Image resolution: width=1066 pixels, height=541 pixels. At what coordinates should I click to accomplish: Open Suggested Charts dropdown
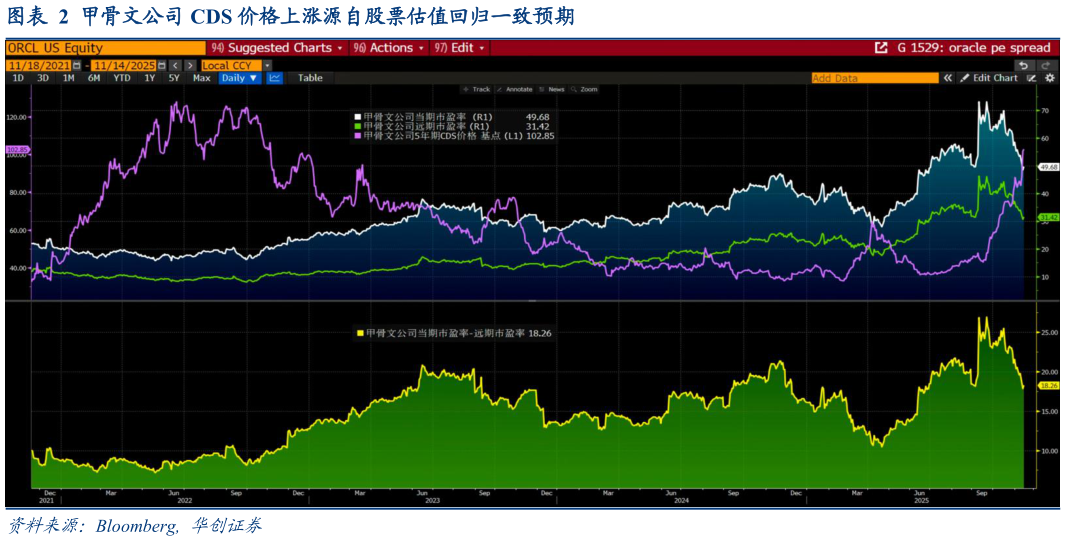tap(277, 48)
